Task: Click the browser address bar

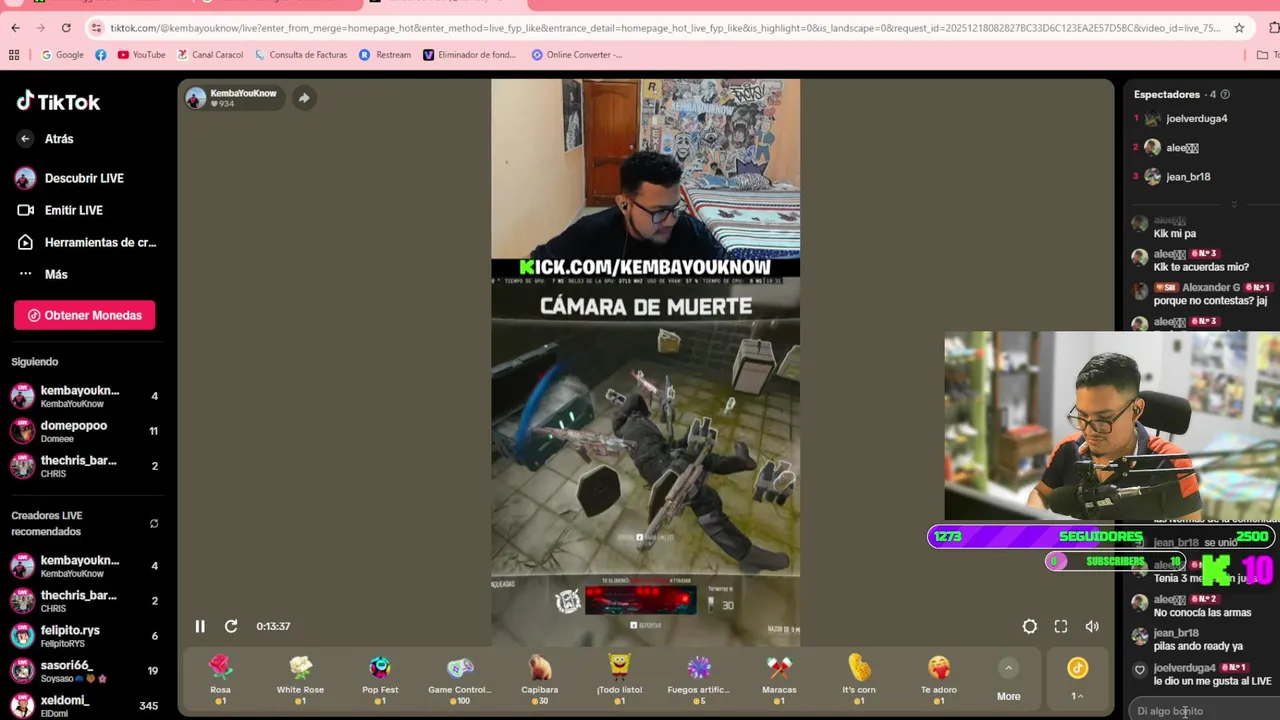Action: pyautogui.click(x=665, y=28)
